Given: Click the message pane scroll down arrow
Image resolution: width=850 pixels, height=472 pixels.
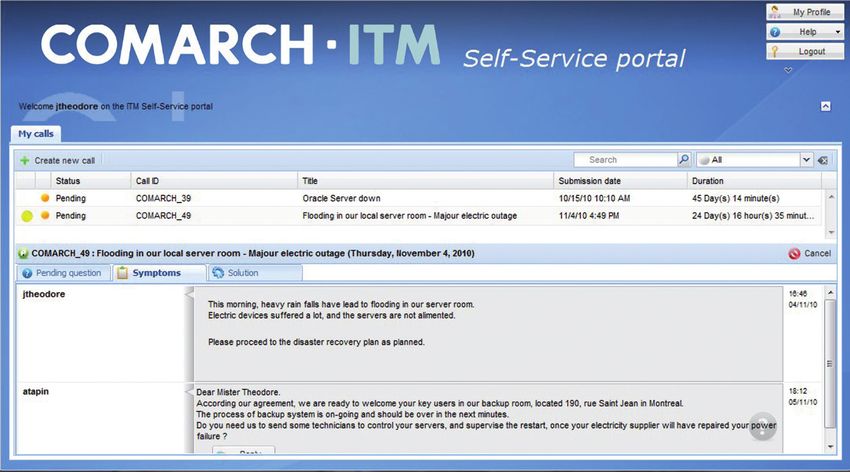Looking at the screenshot, I should (830, 447).
